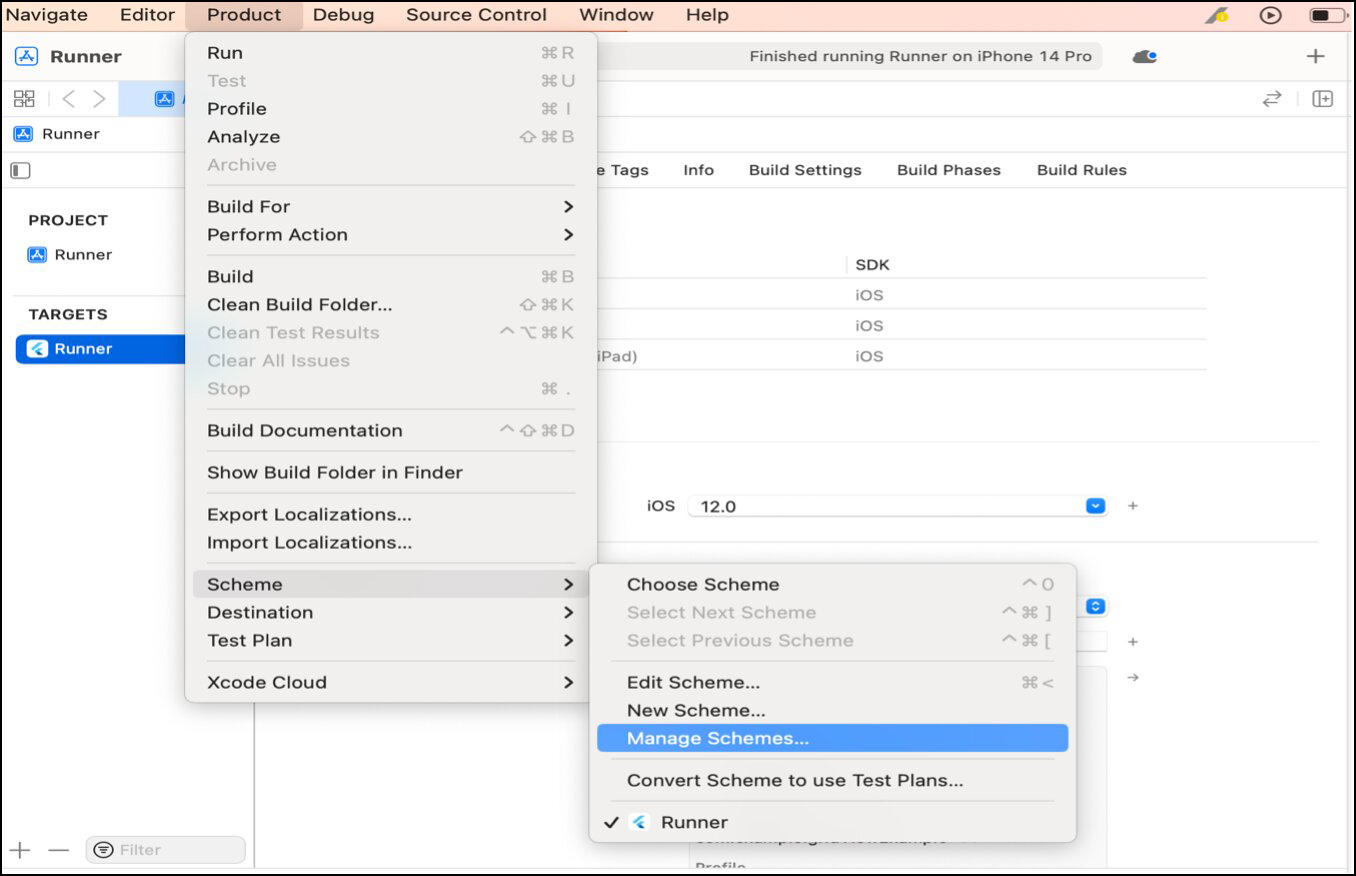This screenshot has height=876, width=1356.
Task: Select Clean Build Folder menu item
Action: pyautogui.click(x=299, y=305)
